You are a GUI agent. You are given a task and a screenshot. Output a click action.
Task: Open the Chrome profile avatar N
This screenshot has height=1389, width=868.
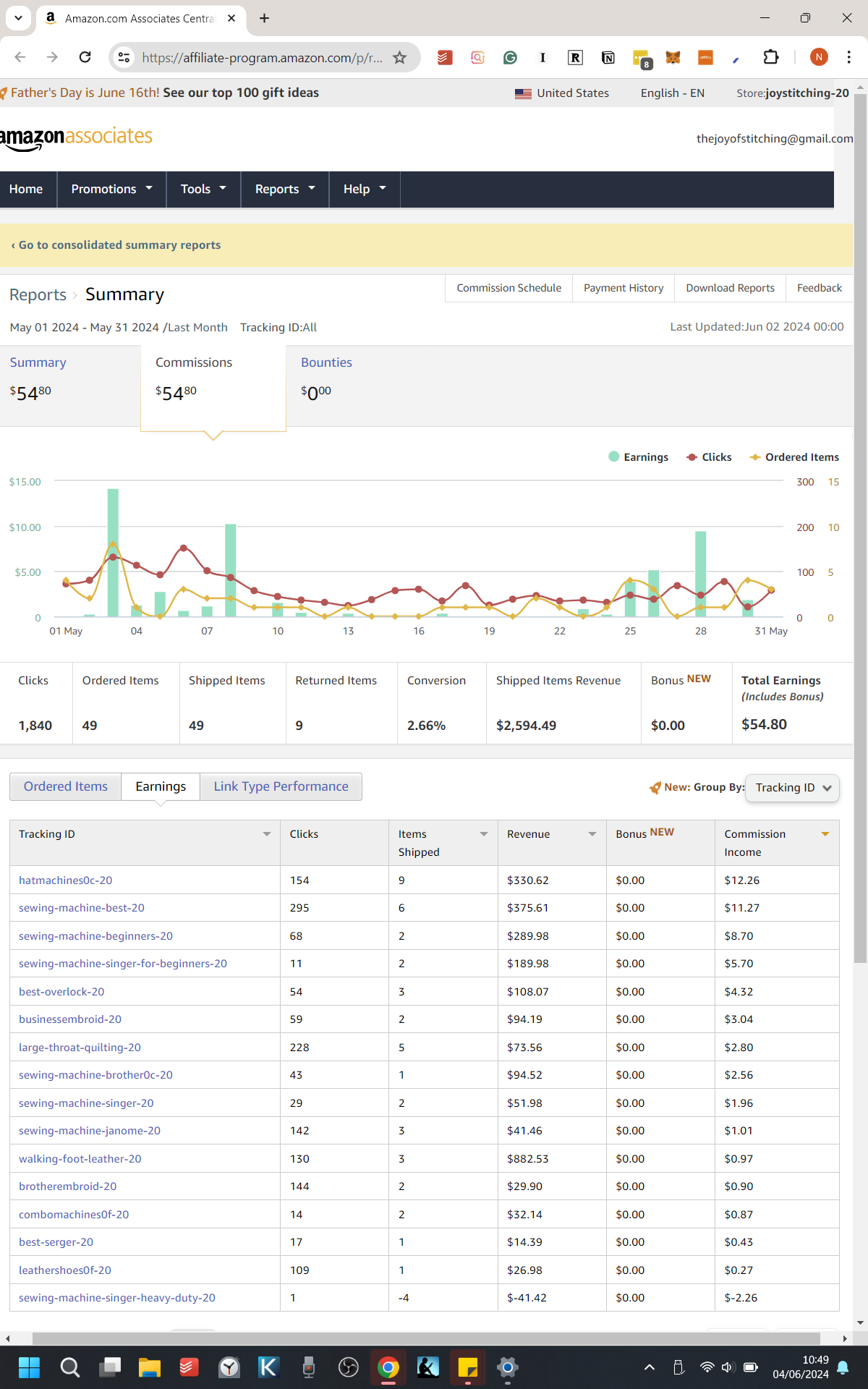click(819, 57)
